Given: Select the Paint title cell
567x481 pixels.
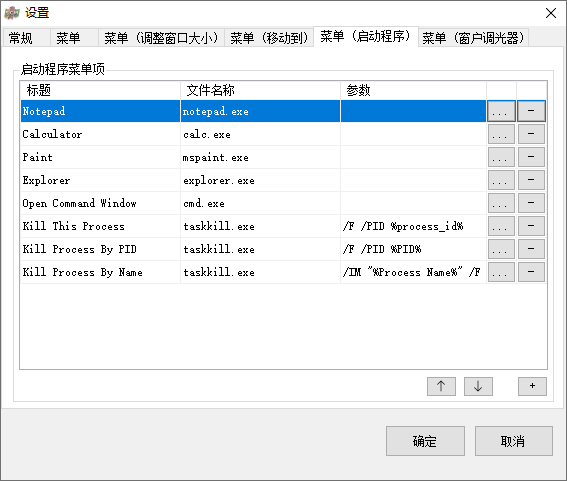Looking at the screenshot, I should (x=100, y=157).
